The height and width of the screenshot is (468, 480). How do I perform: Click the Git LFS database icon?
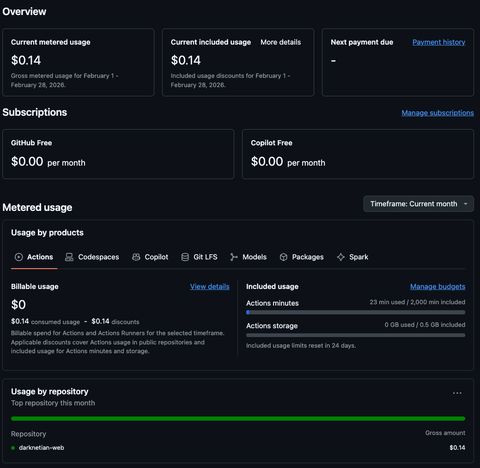[185, 257]
